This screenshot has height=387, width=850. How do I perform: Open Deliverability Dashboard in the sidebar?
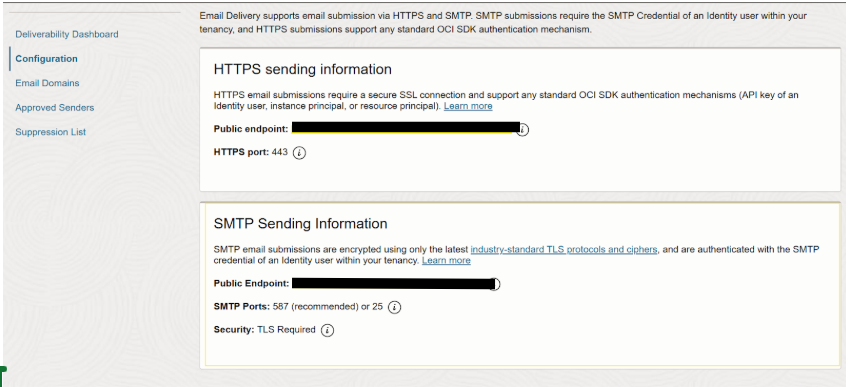click(67, 34)
